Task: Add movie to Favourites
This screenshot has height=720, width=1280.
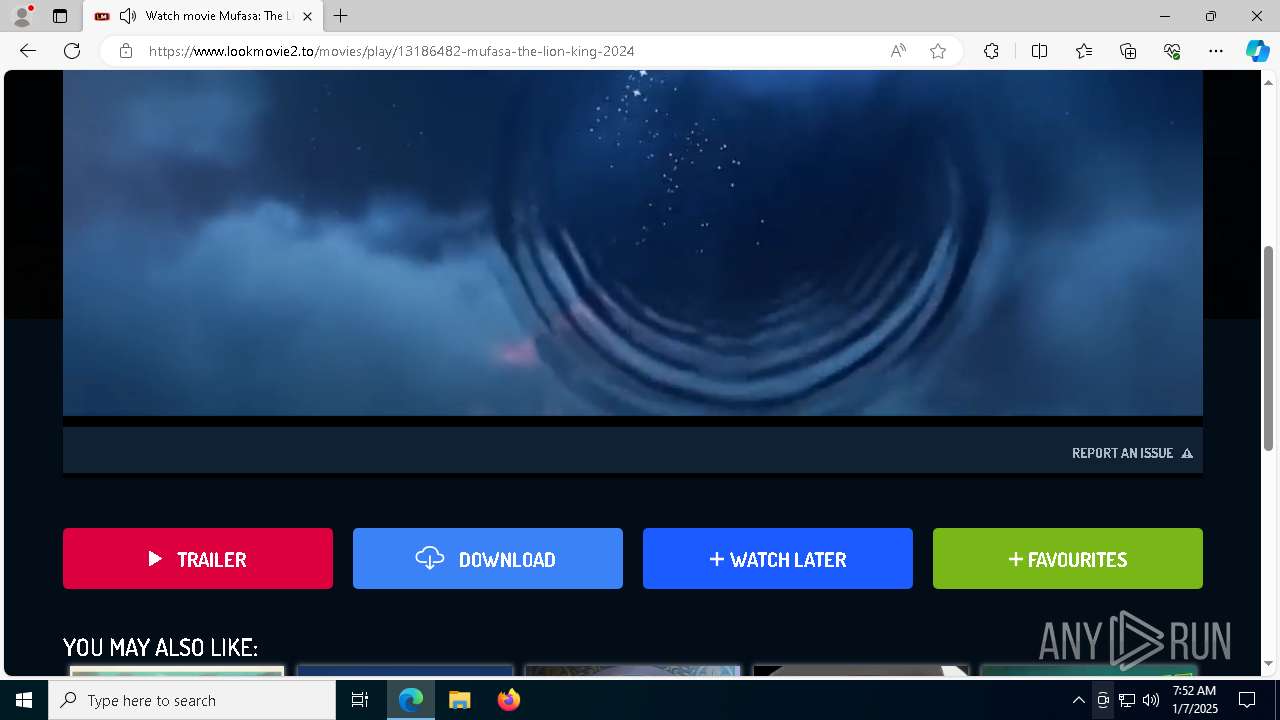Action: [x=1068, y=559]
